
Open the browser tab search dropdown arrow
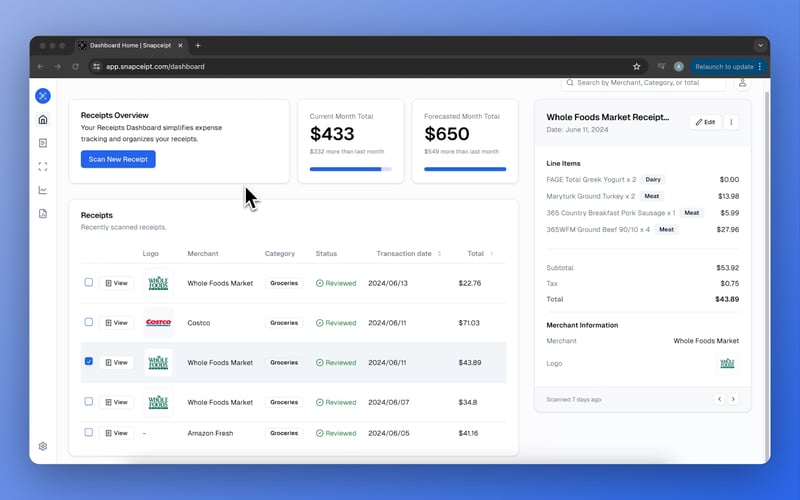tap(760, 45)
